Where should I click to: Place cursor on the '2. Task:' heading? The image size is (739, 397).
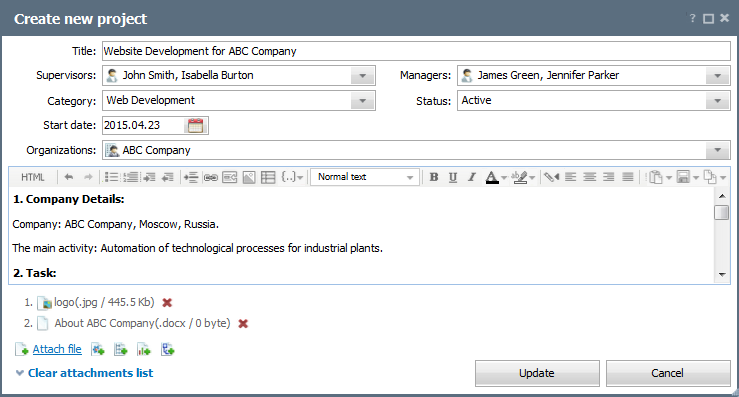(34, 273)
